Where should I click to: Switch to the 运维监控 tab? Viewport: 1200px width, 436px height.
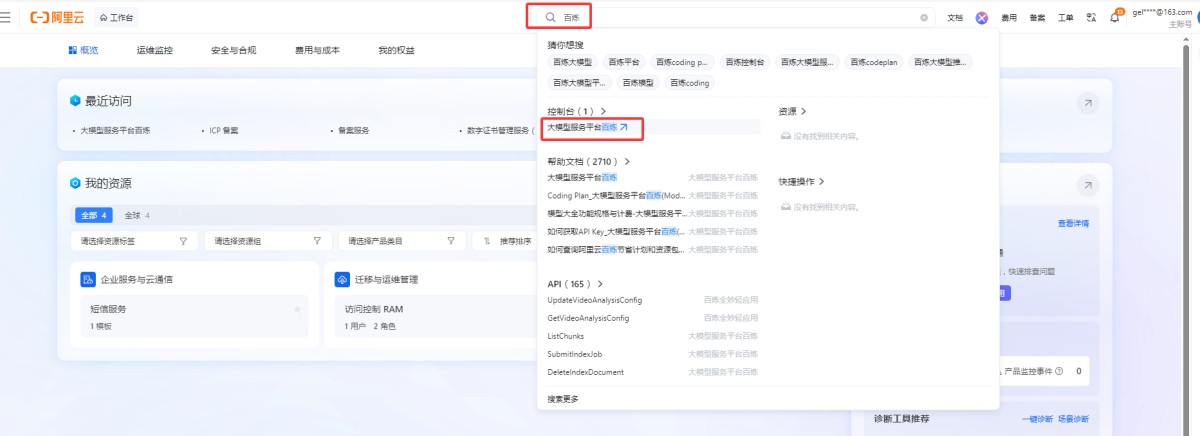[154, 50]
